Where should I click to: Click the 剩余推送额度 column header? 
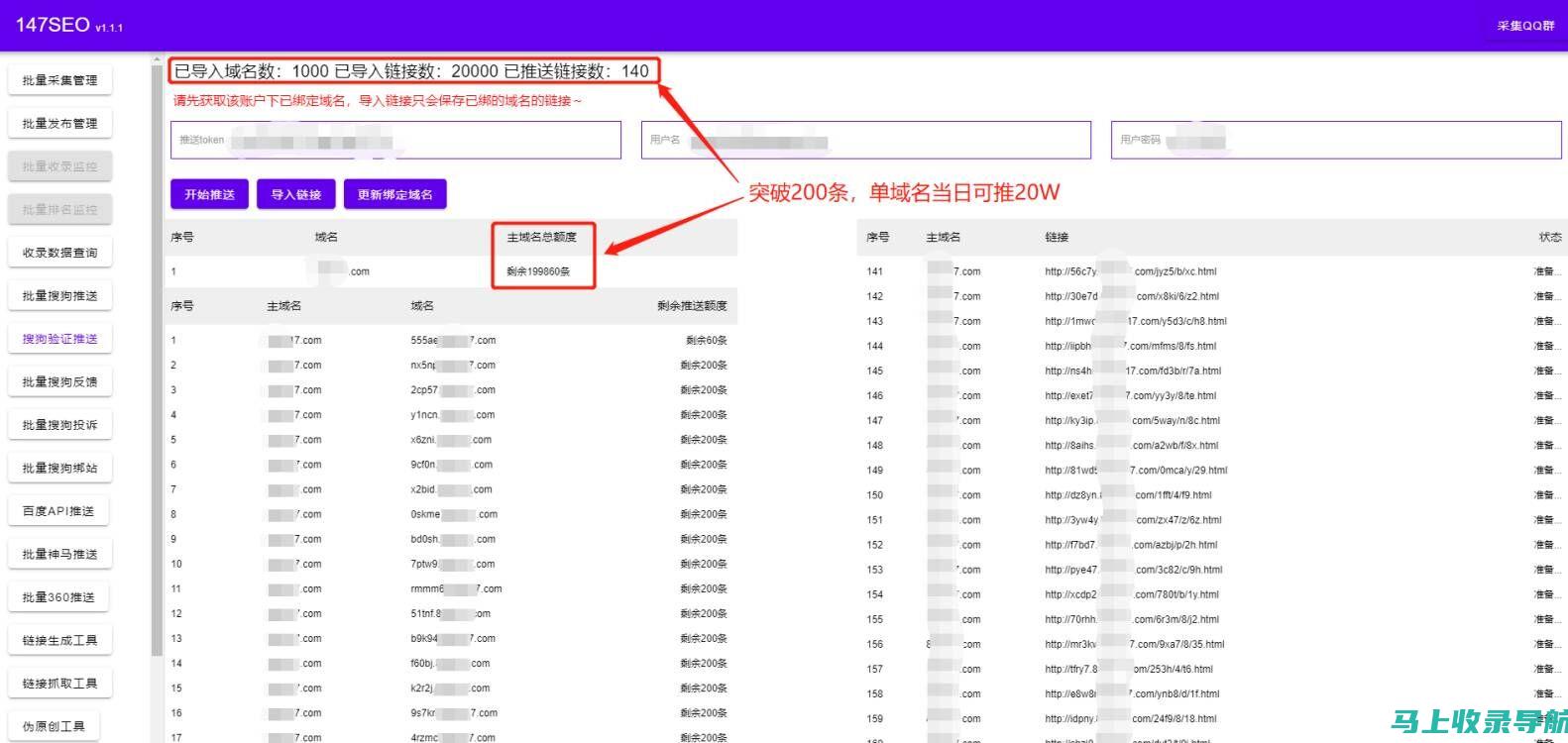(692, 306)
